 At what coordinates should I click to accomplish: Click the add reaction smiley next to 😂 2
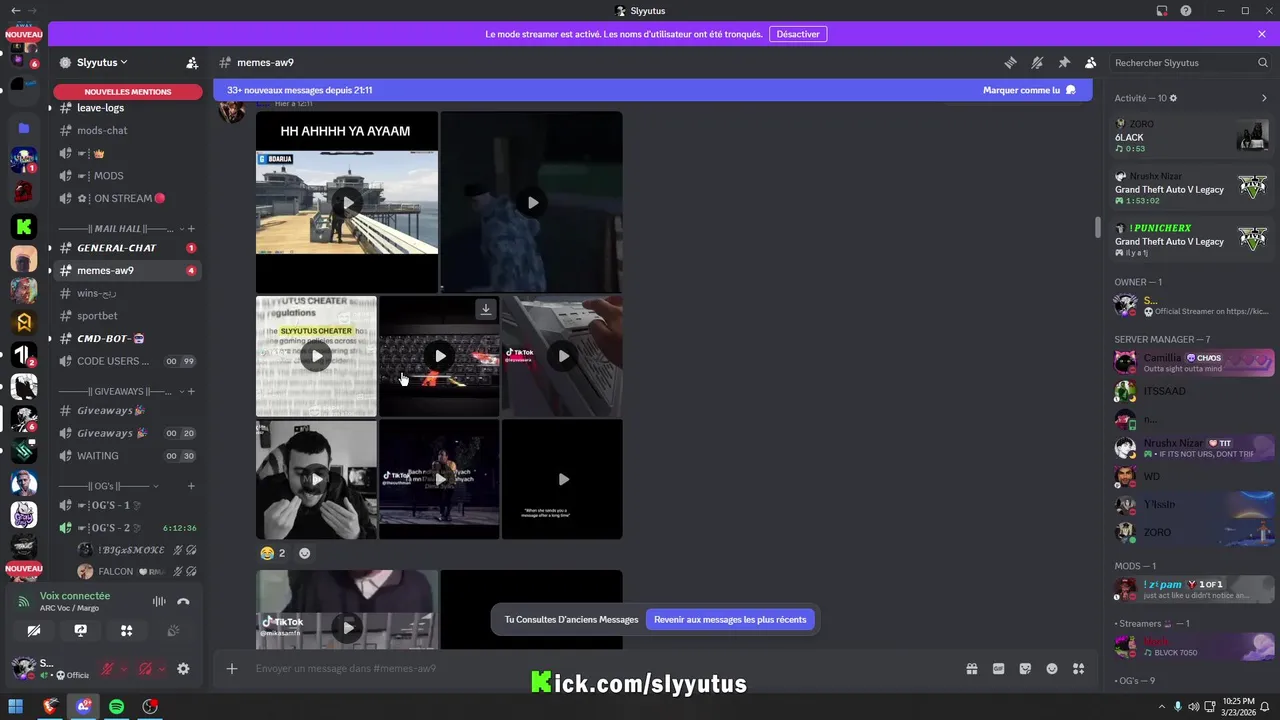[305, 553]
